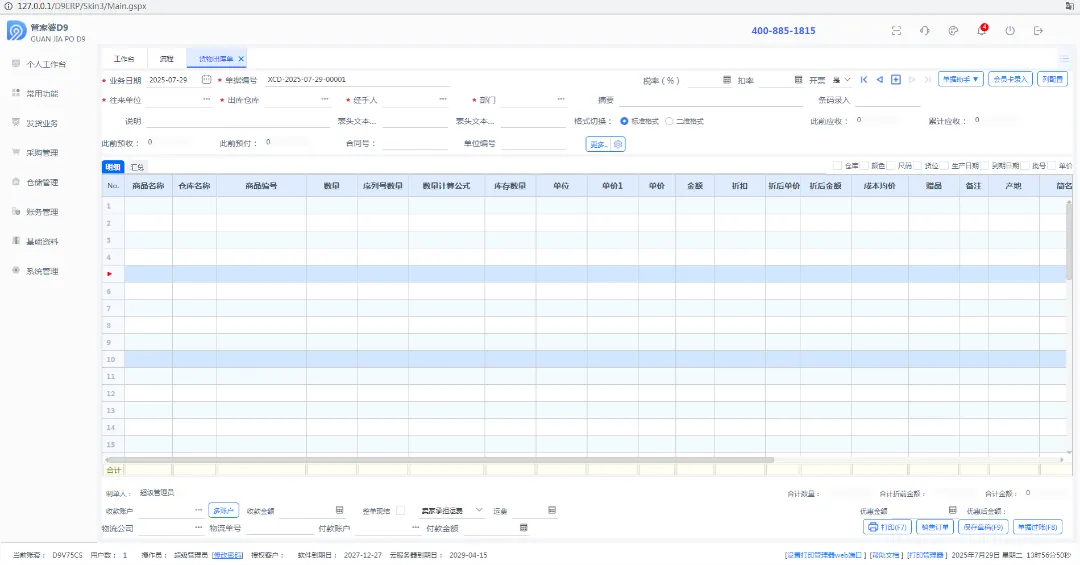Viewport: 1080px width, 565px height.
Task: Tick the 货位 column checkbox
Action: pos(917,166)
